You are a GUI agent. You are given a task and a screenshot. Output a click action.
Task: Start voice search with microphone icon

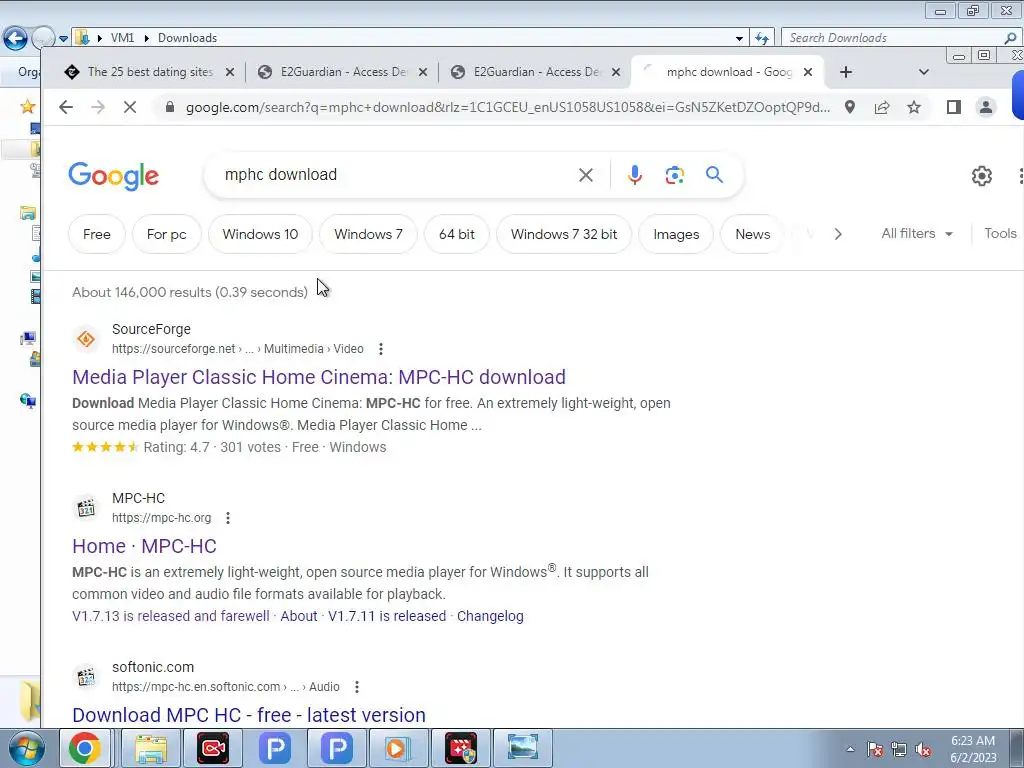(634, 175)
